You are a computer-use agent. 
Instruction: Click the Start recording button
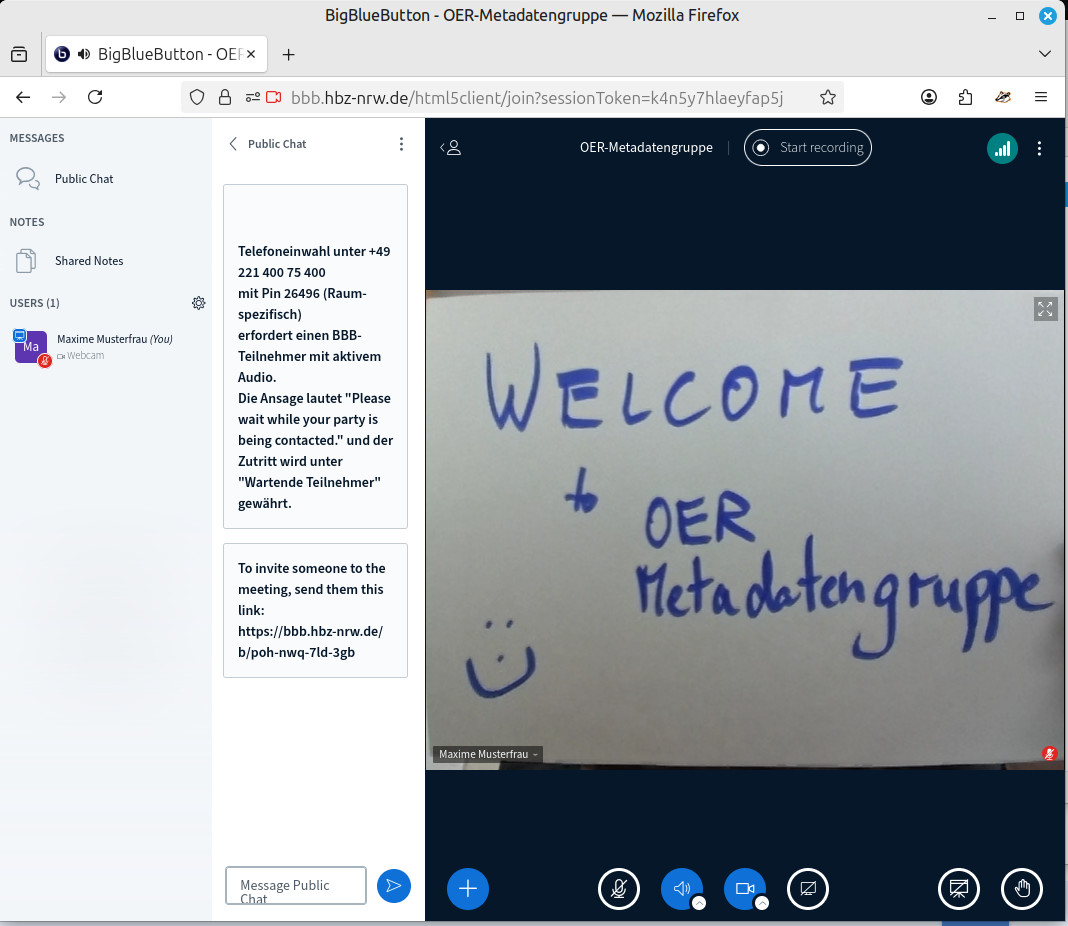pos(808,148)
